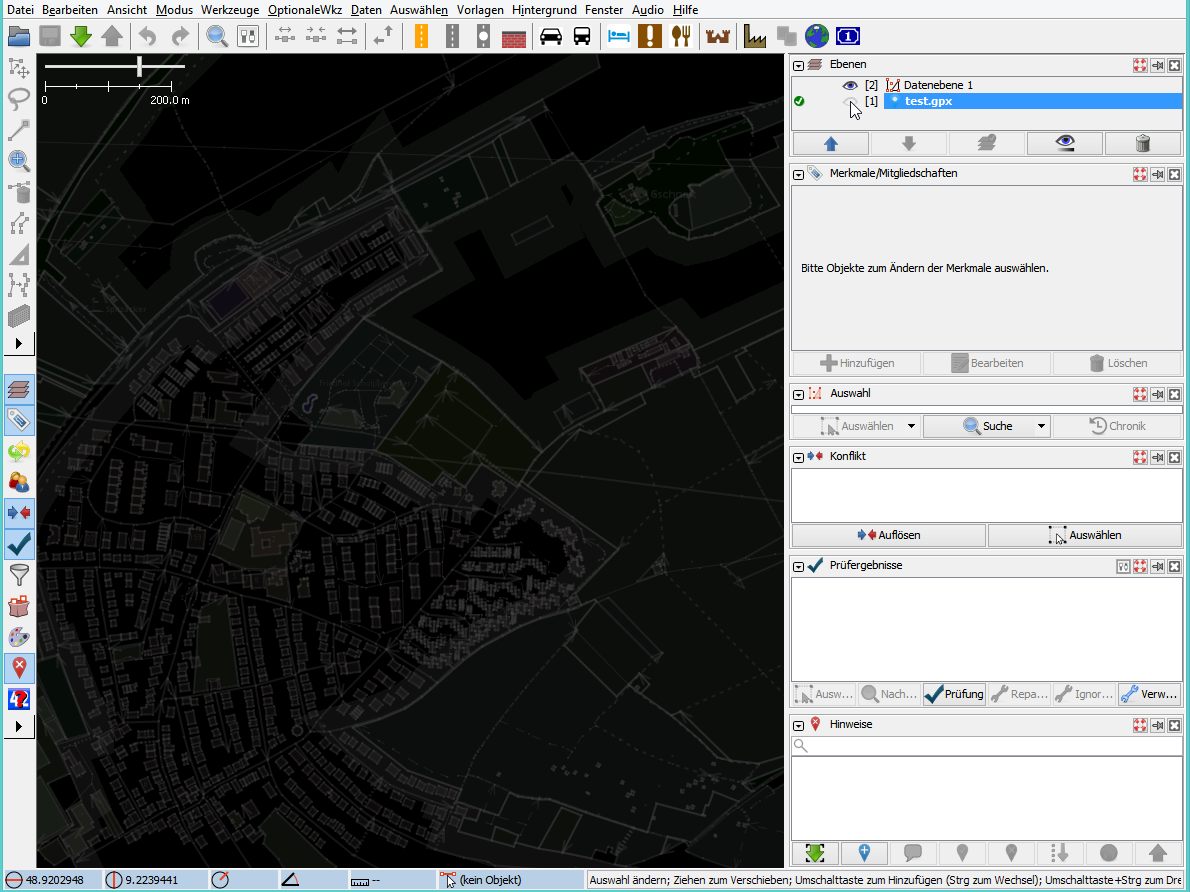Click the bed accommodation preset icon
Image resolution: width=1190 pixels, height=892 pixels.
pyautogui.click(x=619, y=37)
